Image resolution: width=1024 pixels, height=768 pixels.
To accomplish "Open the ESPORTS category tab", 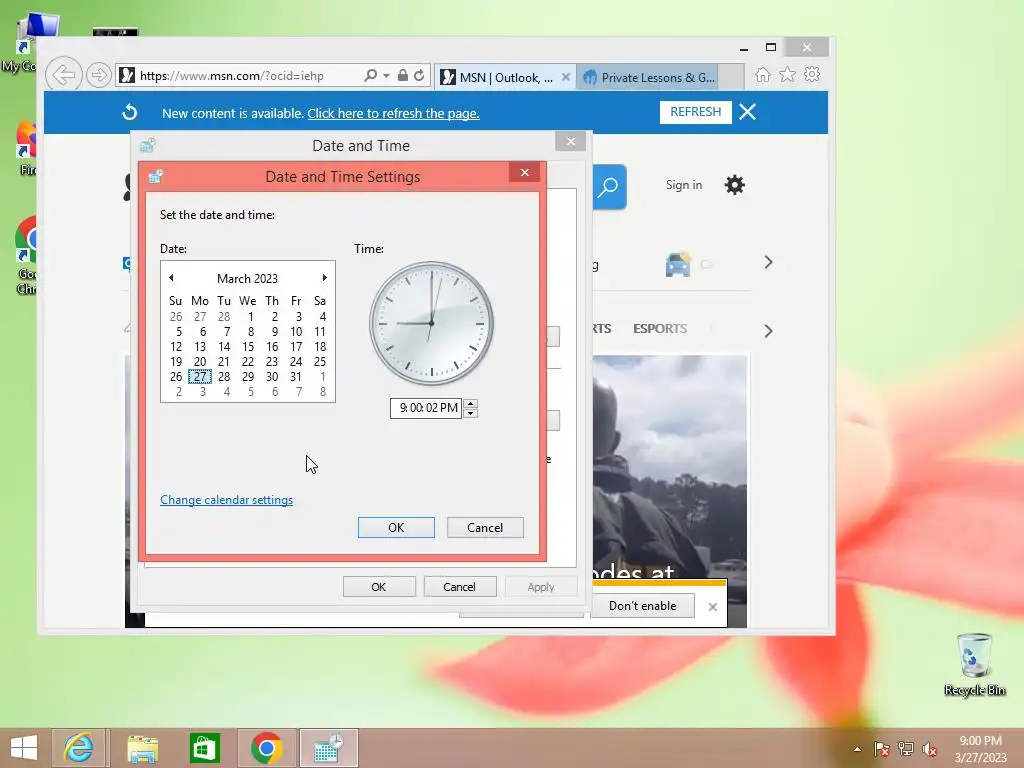I will pos(660,328).
